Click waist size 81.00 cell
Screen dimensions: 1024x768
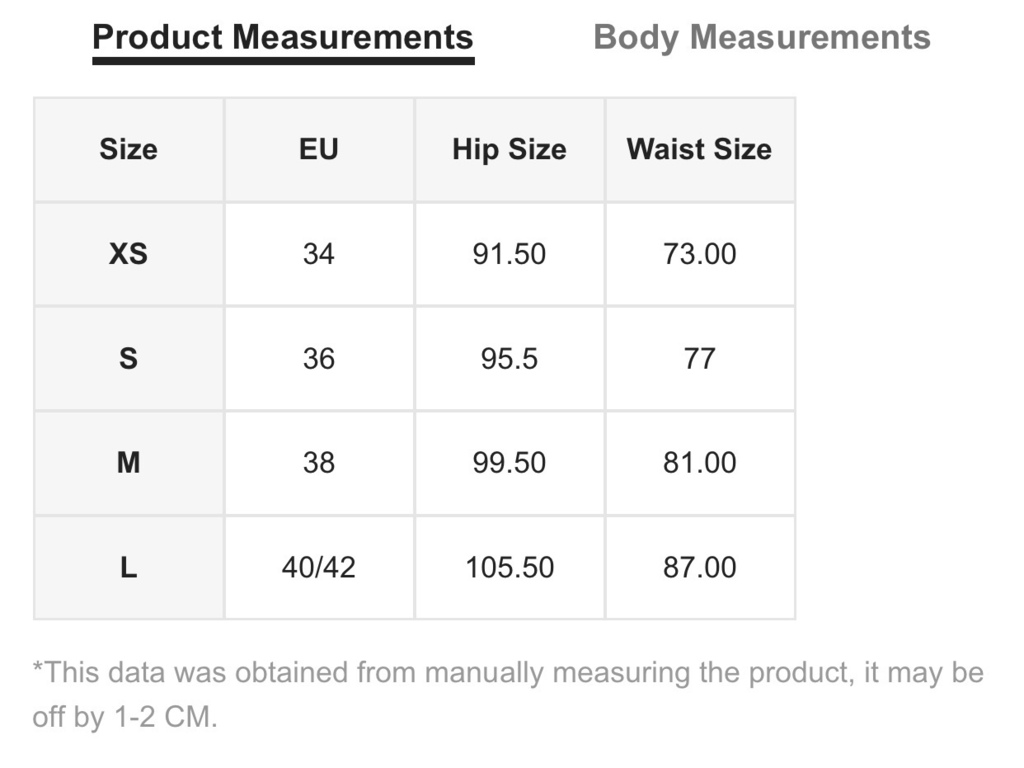pos(700,463)
